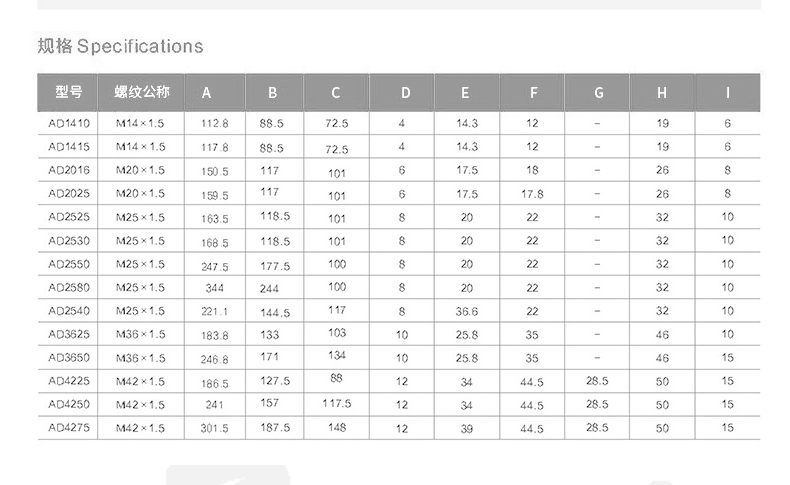Select column header I
The height and width of the screenshot is (485, 790).
point(727,93)
